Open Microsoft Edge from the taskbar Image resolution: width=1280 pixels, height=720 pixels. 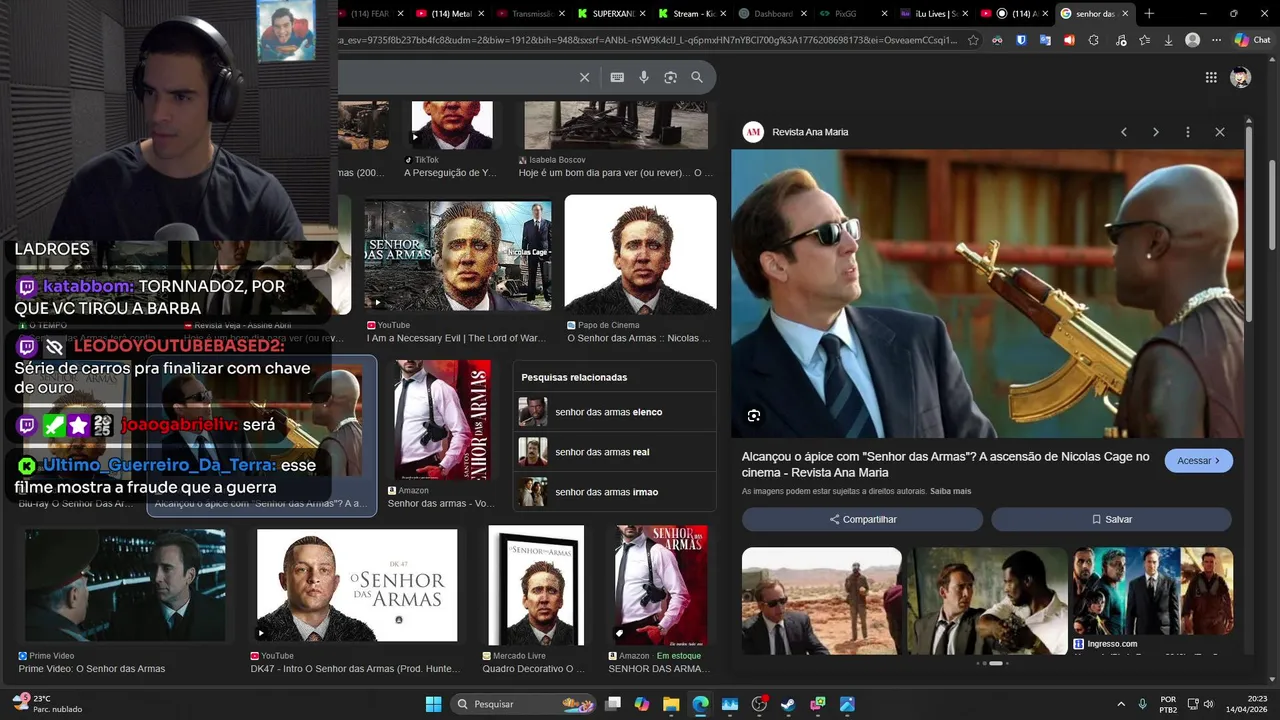(700, 704)
